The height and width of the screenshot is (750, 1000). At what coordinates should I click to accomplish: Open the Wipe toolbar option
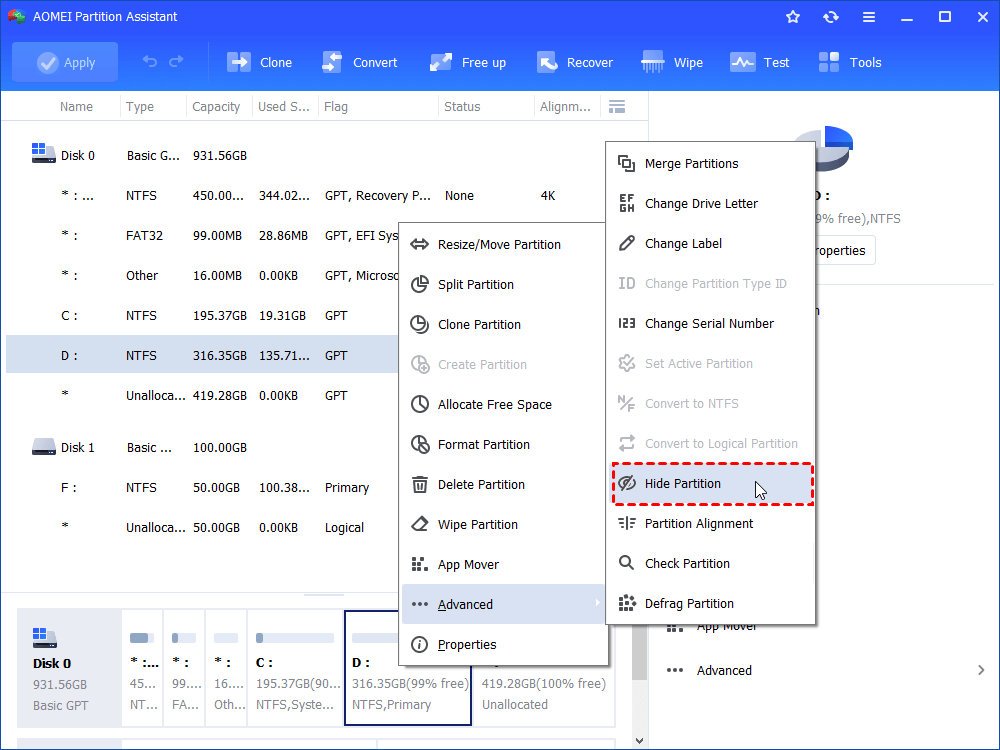672,62
